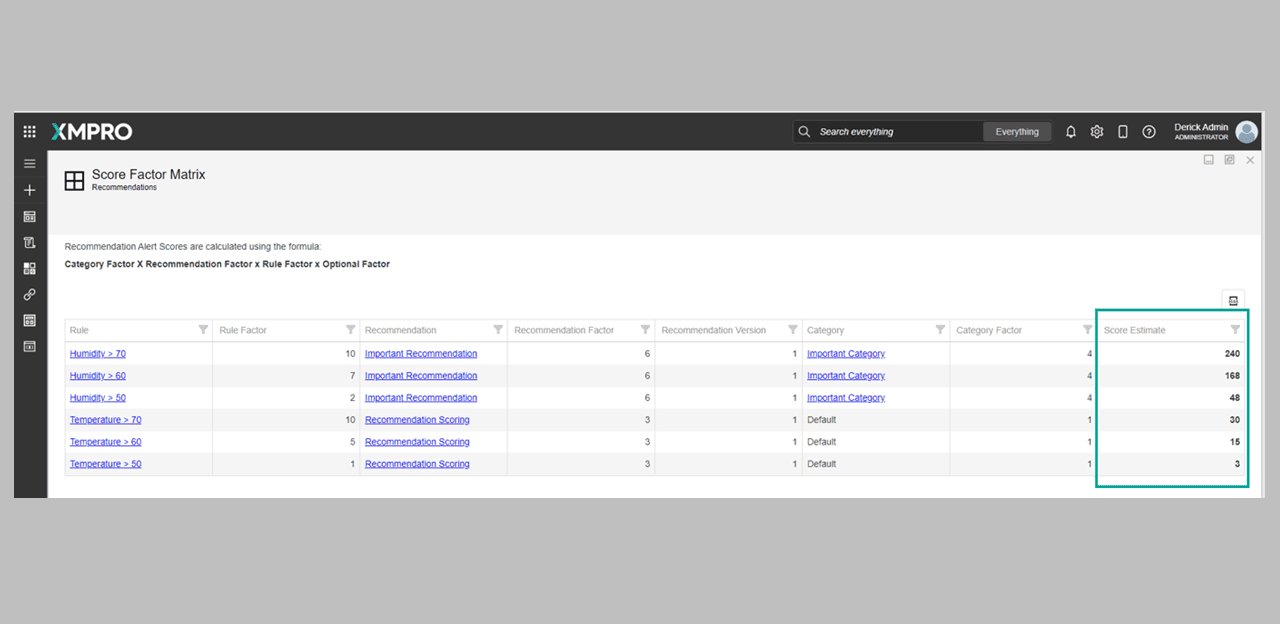
Task: Open the Derick Admin user avatar
Action: click(x=1246, y=132)
